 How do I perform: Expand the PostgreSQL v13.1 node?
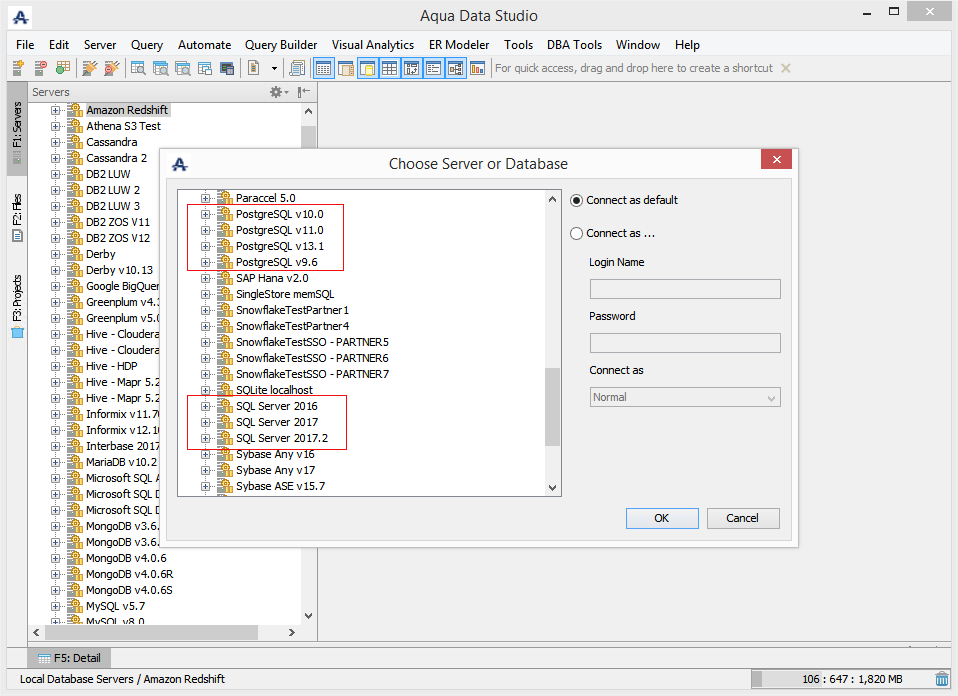[x=206, y=246]
